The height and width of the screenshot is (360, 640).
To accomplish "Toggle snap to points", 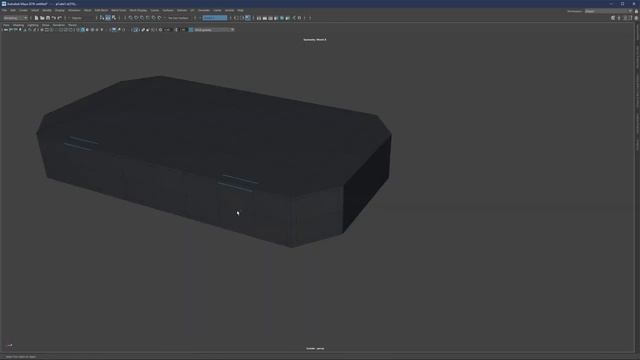I will pyautogui.click(x=142, y=18).
